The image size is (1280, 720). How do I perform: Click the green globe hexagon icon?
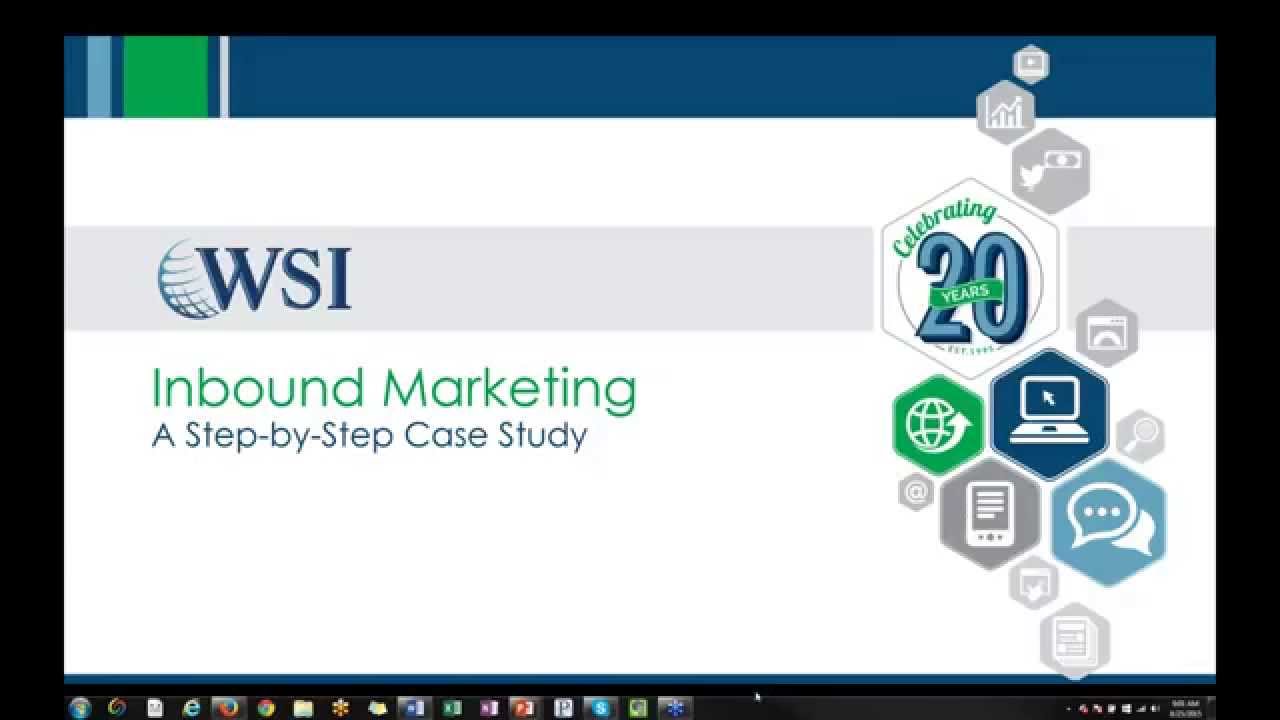(938, 424)
